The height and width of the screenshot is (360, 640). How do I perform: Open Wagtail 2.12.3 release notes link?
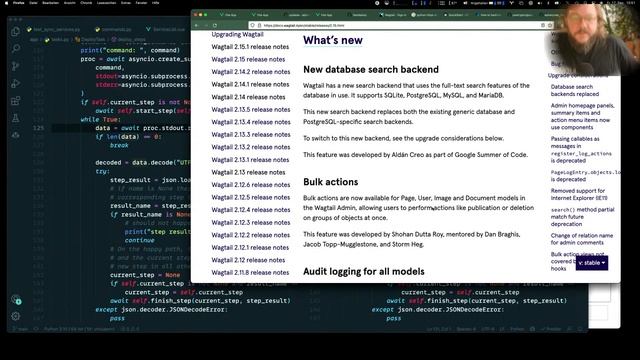point(251,222)
